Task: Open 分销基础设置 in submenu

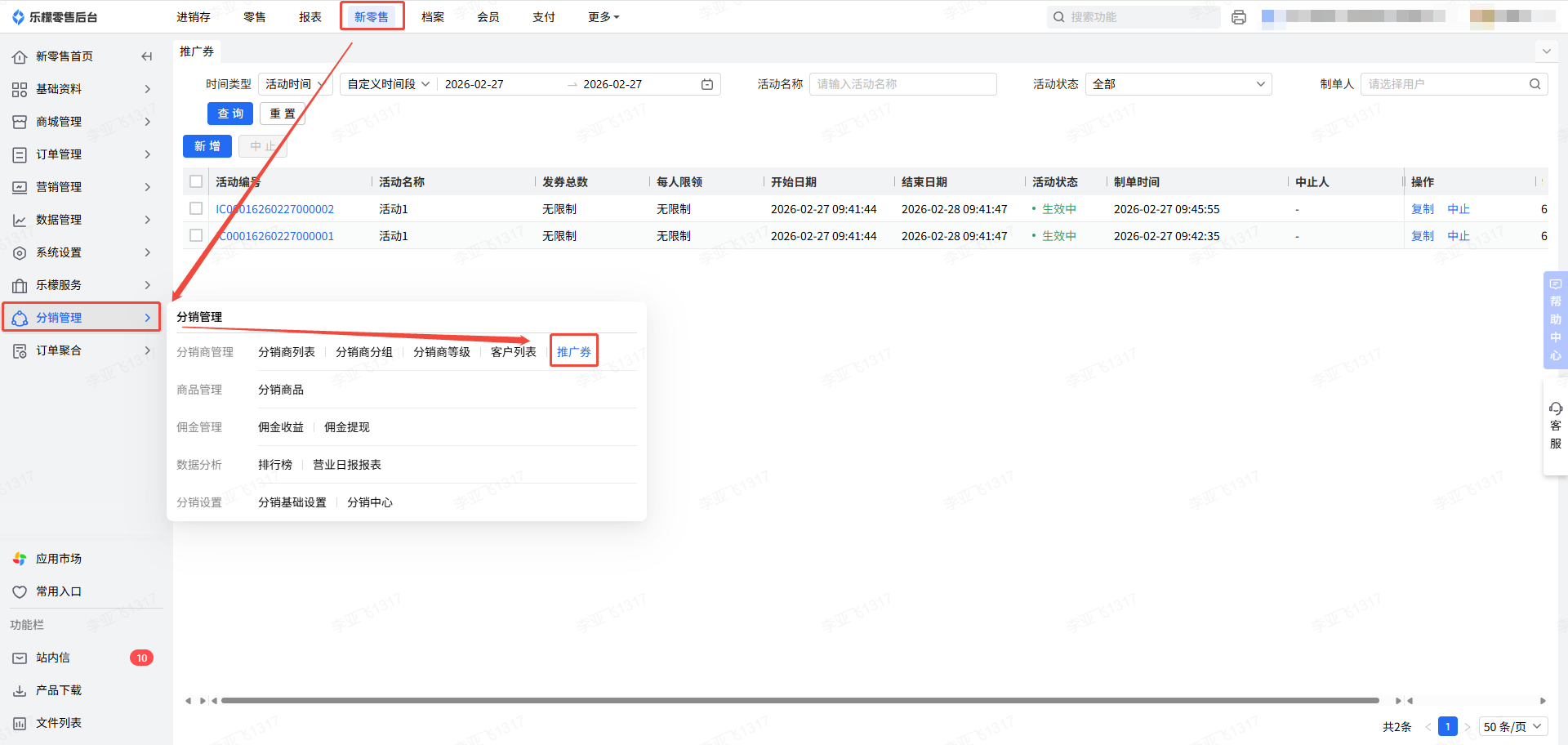Action: coord(292,502)
